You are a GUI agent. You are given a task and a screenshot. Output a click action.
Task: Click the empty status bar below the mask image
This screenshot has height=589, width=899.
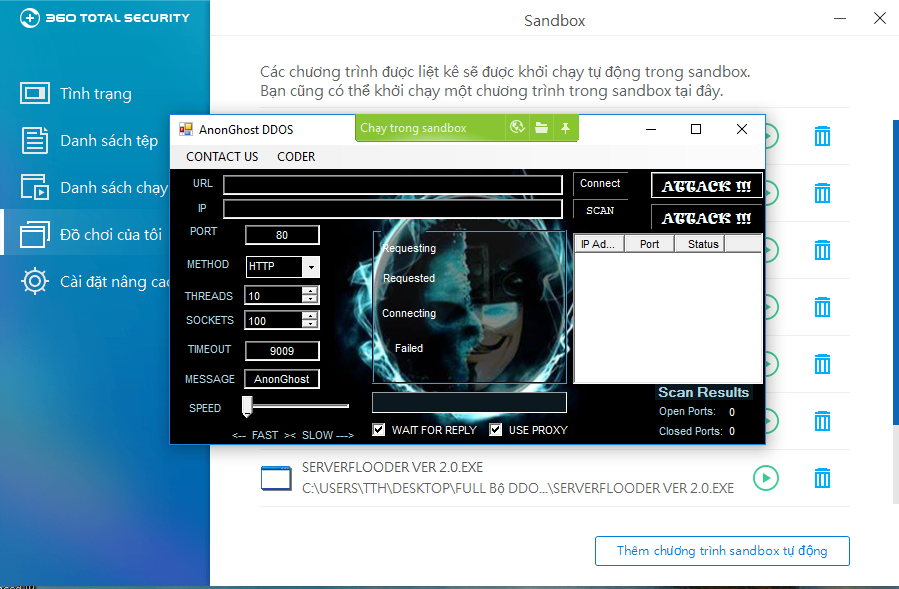[x=469, y=403]
